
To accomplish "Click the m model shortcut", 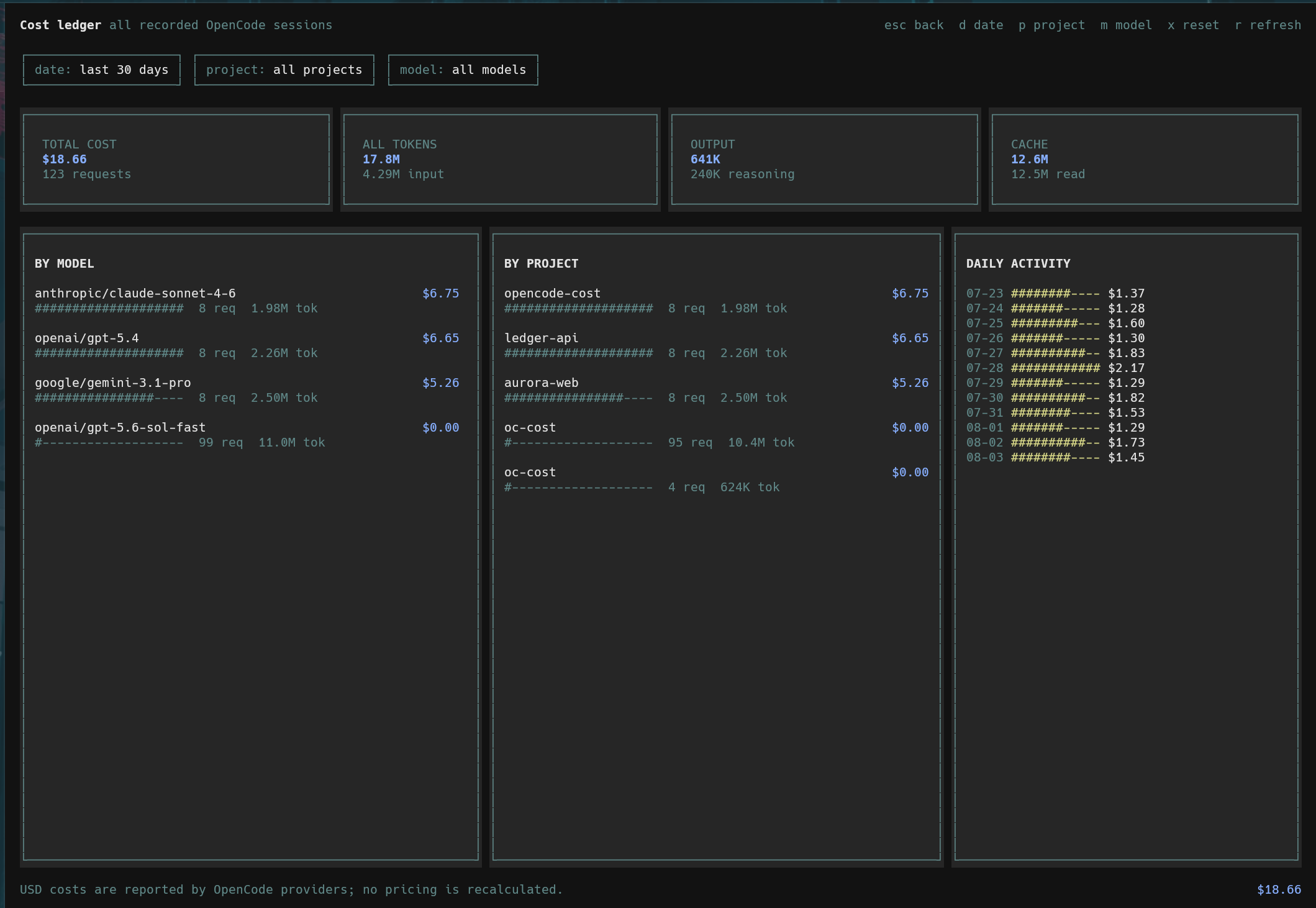I will click(x=1126, y=25).
